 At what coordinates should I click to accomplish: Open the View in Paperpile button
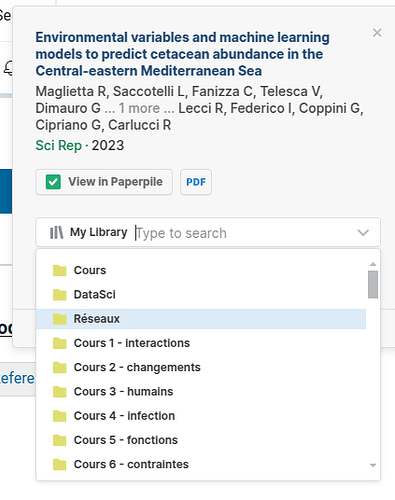point(104,182)
